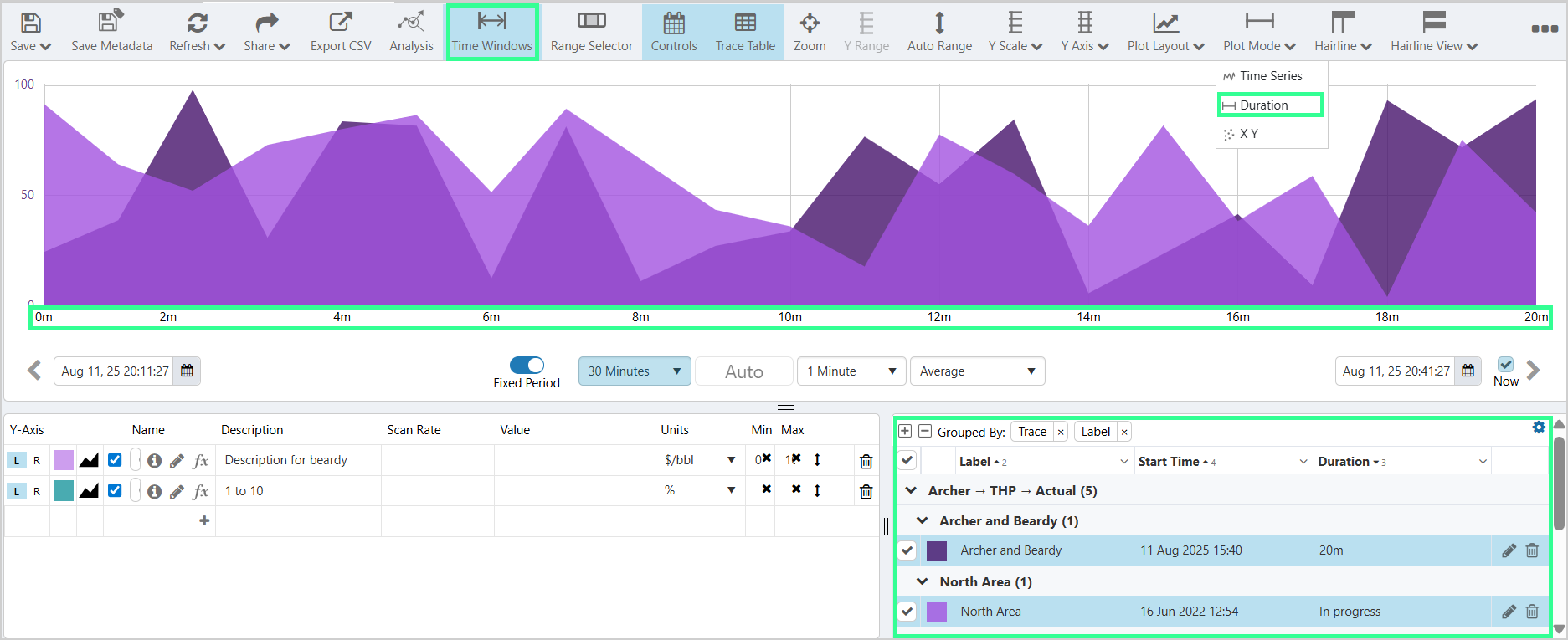Remove the Trace grouping tag
The image size is (1568, 640).
[1061, 432]
